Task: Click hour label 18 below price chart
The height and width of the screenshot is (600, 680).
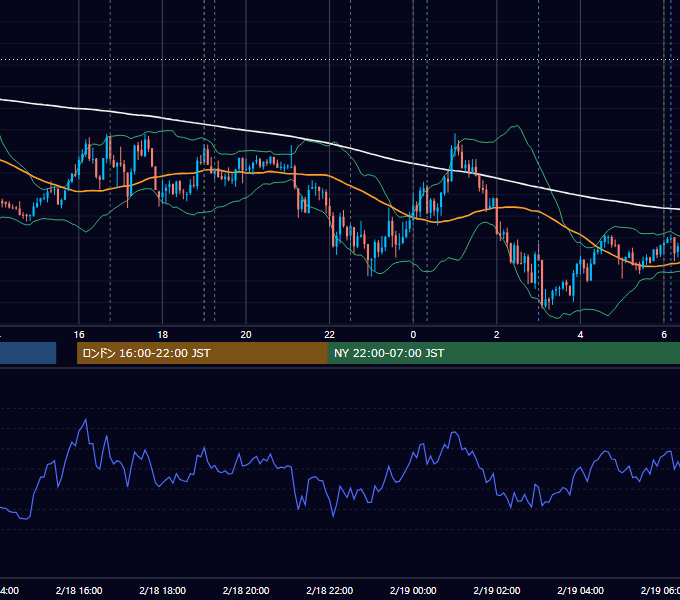Action: [x=163, y=335]
